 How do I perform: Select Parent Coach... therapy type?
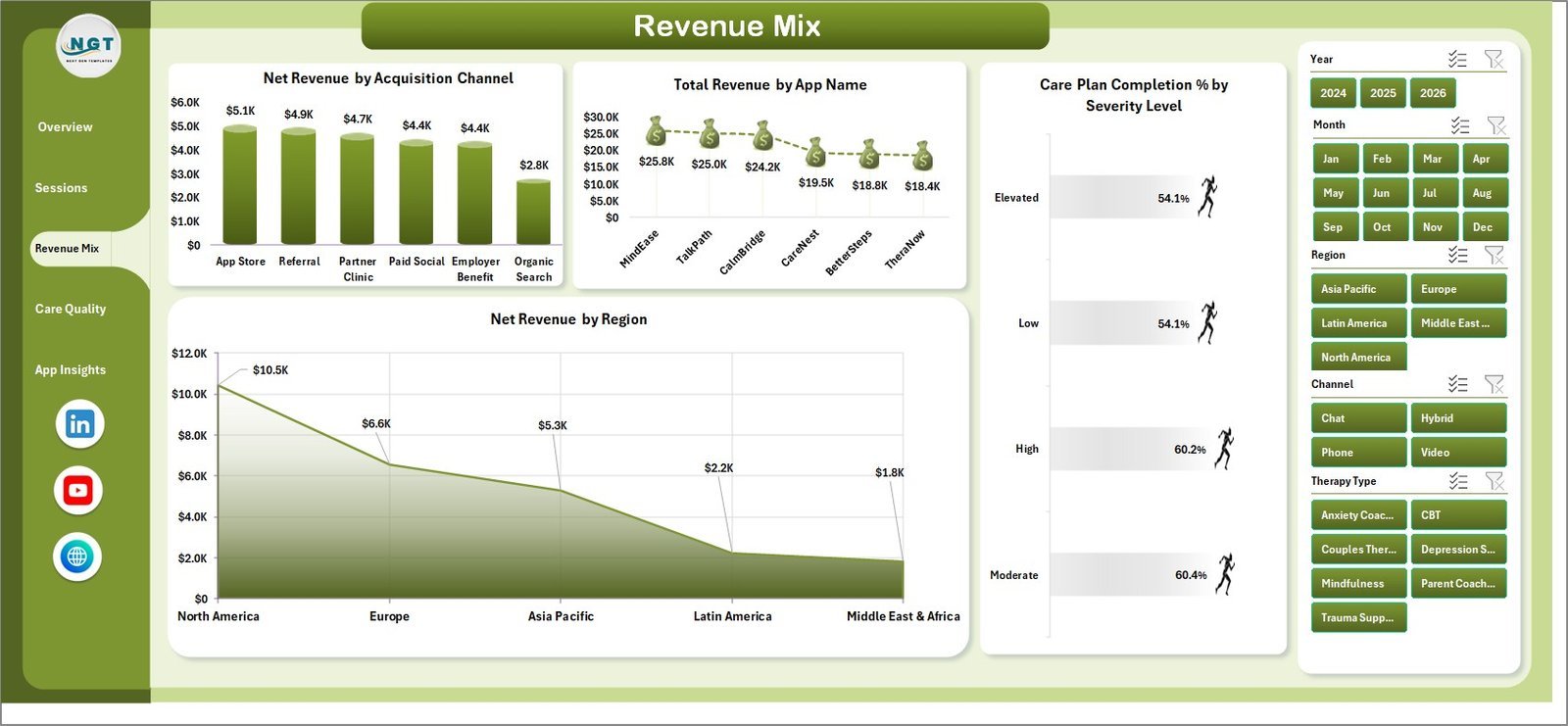1458,584
